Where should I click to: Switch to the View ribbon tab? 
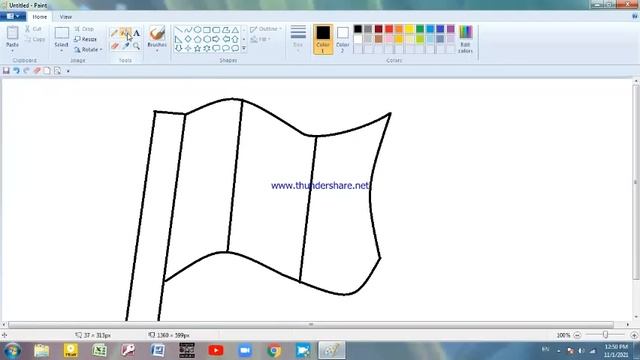65,17
